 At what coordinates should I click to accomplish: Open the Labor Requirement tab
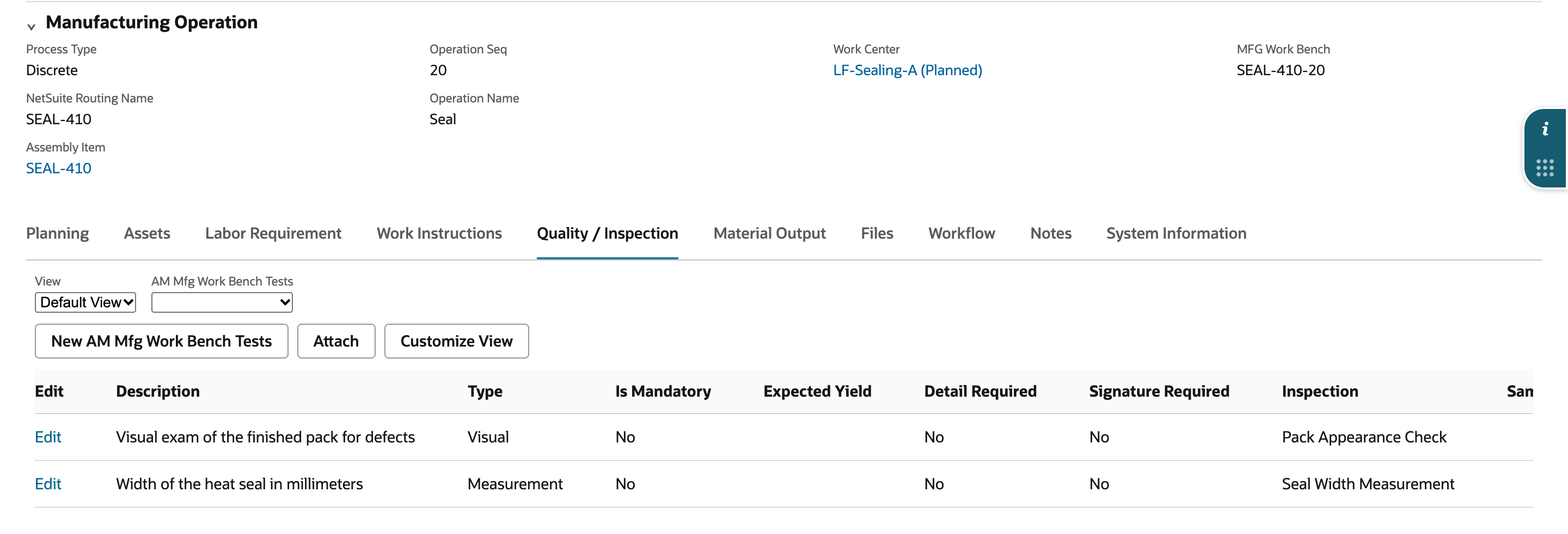click(x=273, y=233)
